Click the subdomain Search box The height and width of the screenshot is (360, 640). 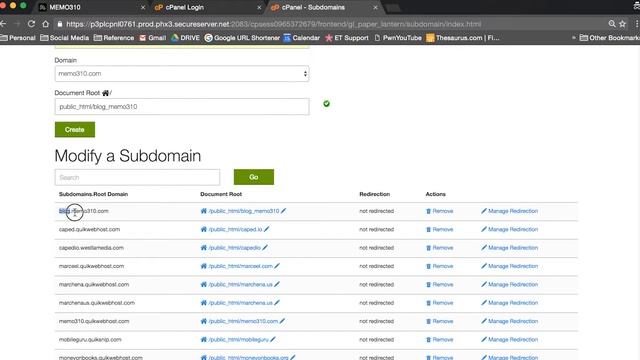click(137, 178)
